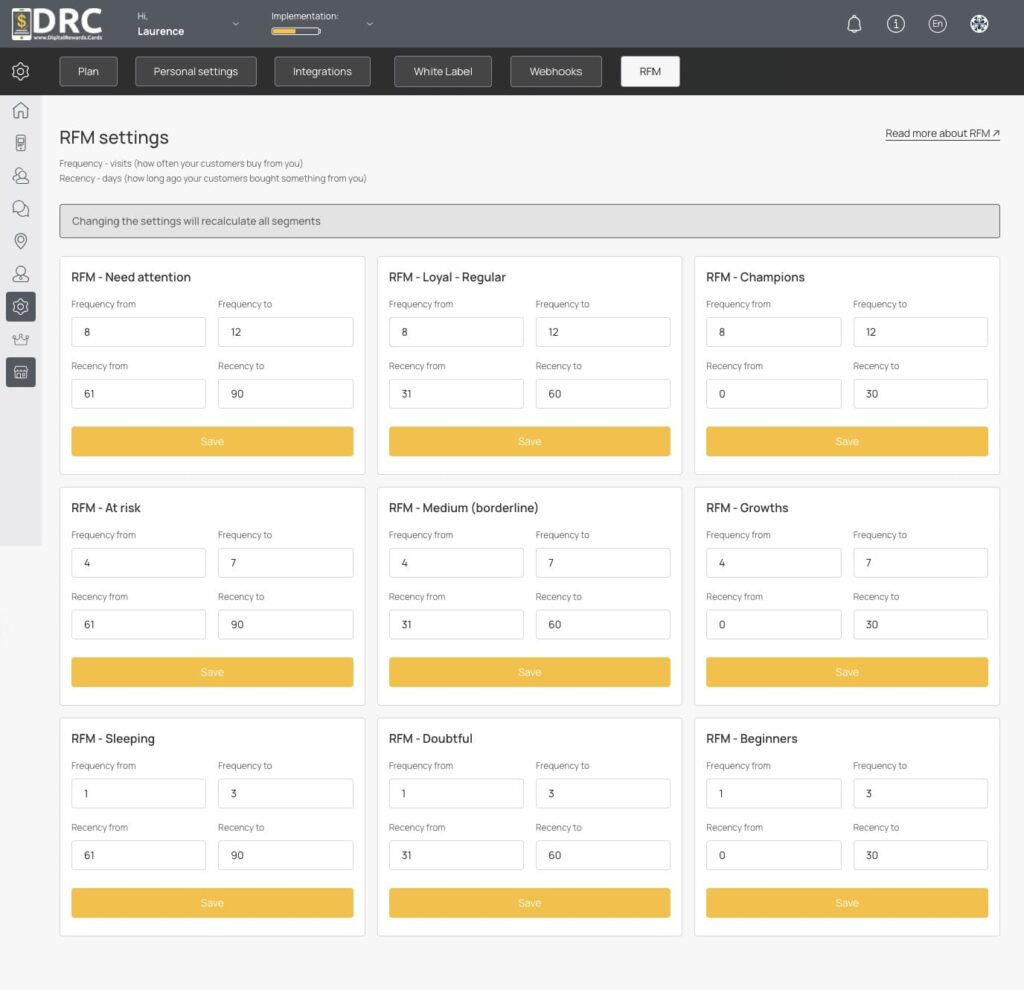Save the Medium (borderline) segment
Viewport: 1024px width, 990px height.
530,672
